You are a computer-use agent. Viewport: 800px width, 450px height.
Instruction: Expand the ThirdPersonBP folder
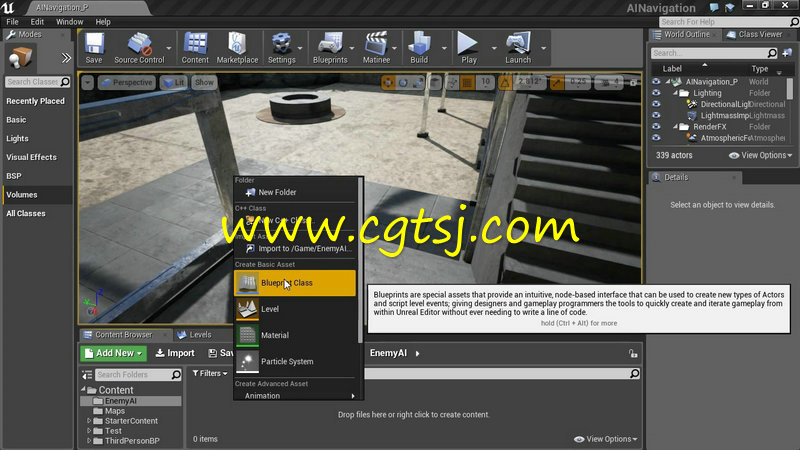89,441
